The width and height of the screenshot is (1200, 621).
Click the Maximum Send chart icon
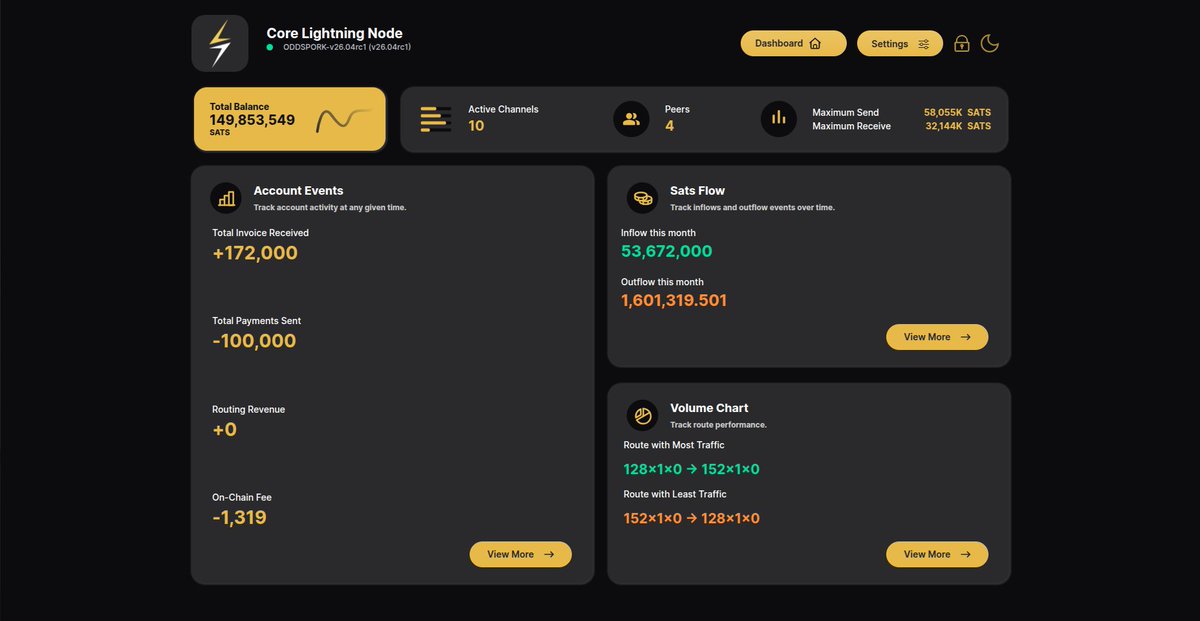tap(779, 118)
